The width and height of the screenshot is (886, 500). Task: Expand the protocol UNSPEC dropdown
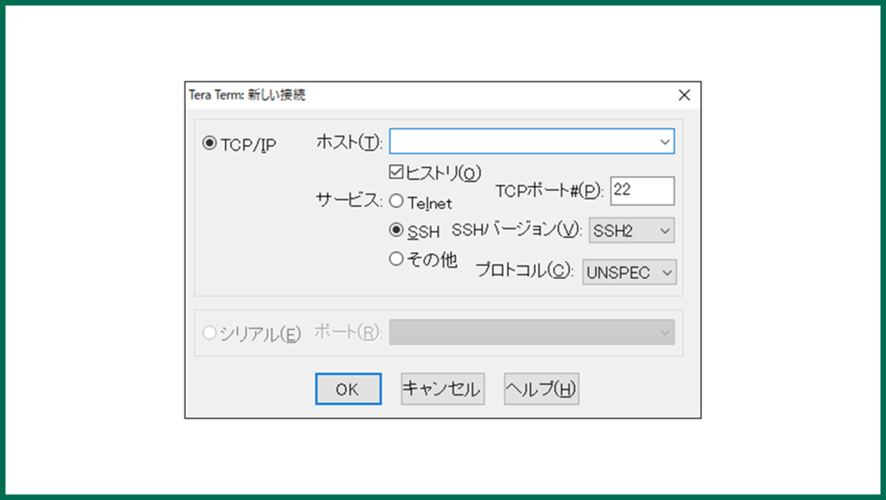(x=629, y=272)
